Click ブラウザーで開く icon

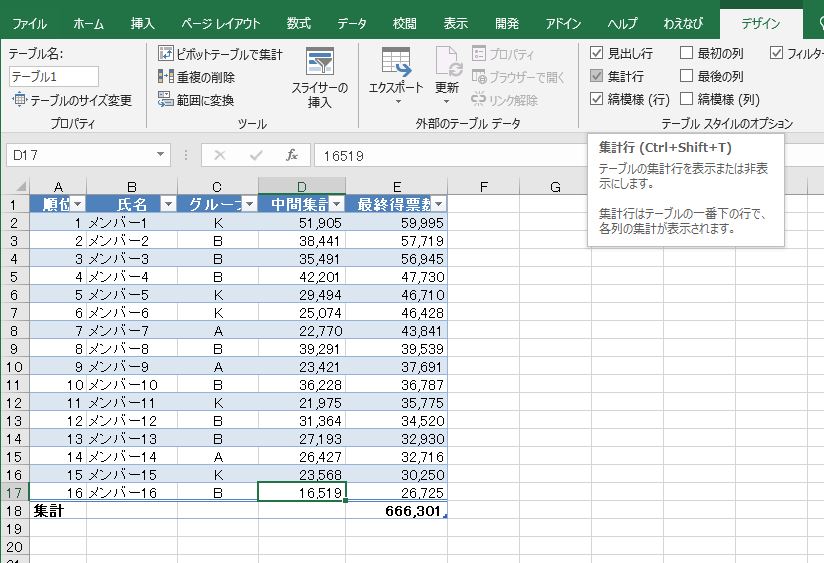[479, 77]
